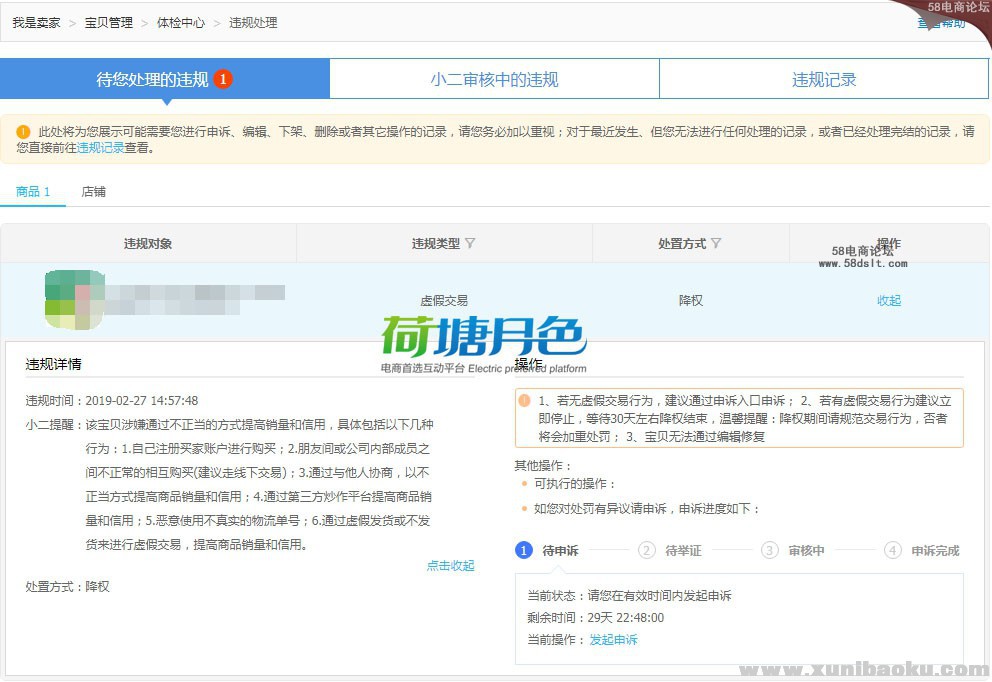Click the 发起申诉 link

coord(612,639)
